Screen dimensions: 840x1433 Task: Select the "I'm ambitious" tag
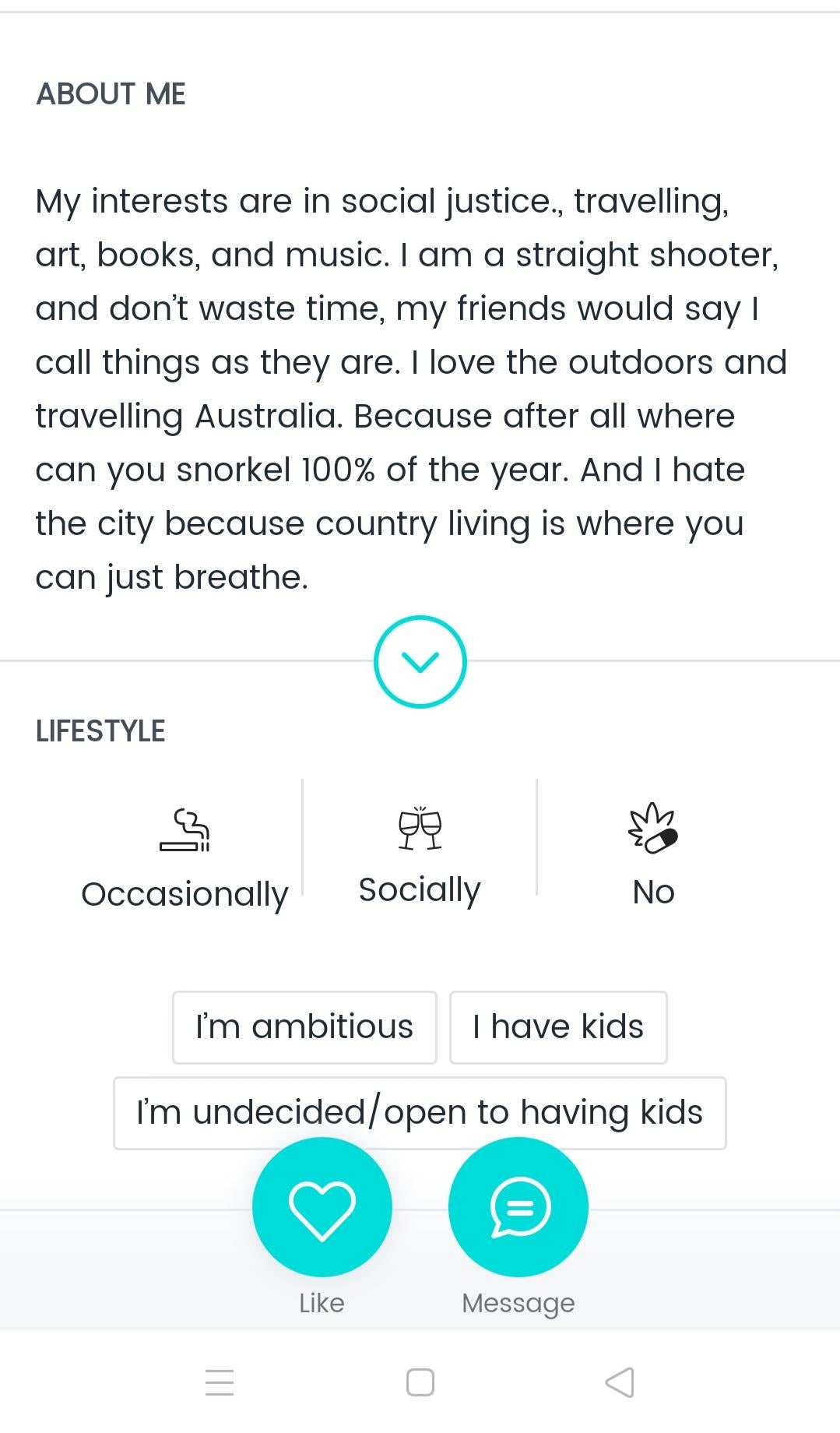point(304,1027)
